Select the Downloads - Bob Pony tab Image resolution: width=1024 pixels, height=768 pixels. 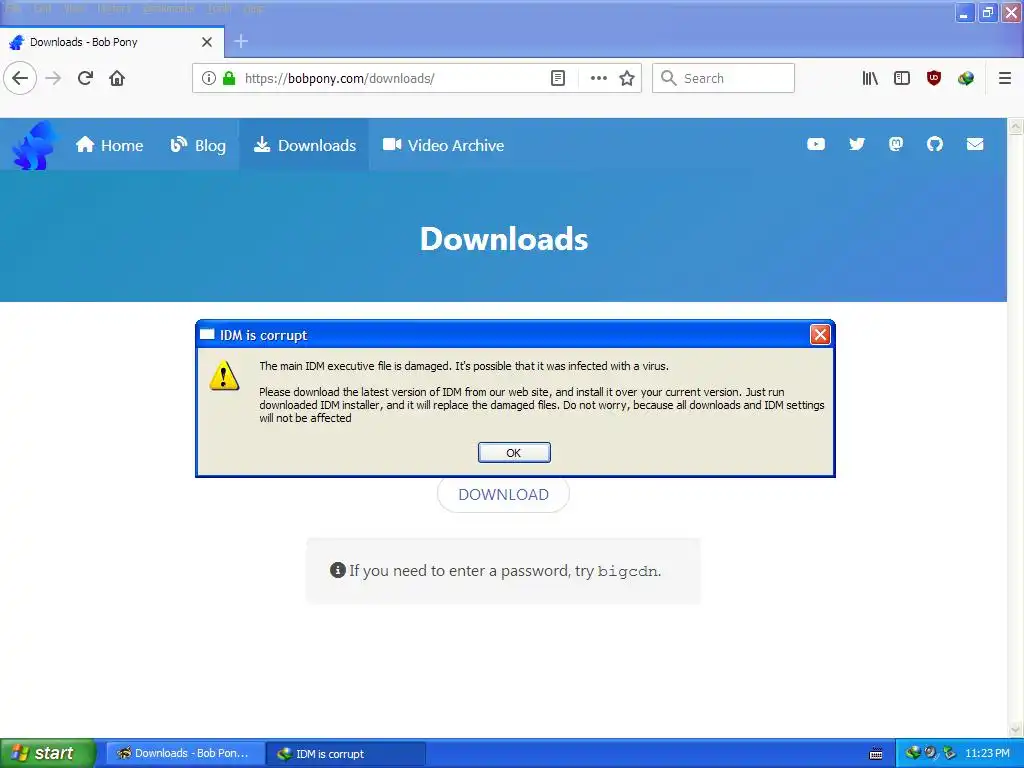coord(112,42)
